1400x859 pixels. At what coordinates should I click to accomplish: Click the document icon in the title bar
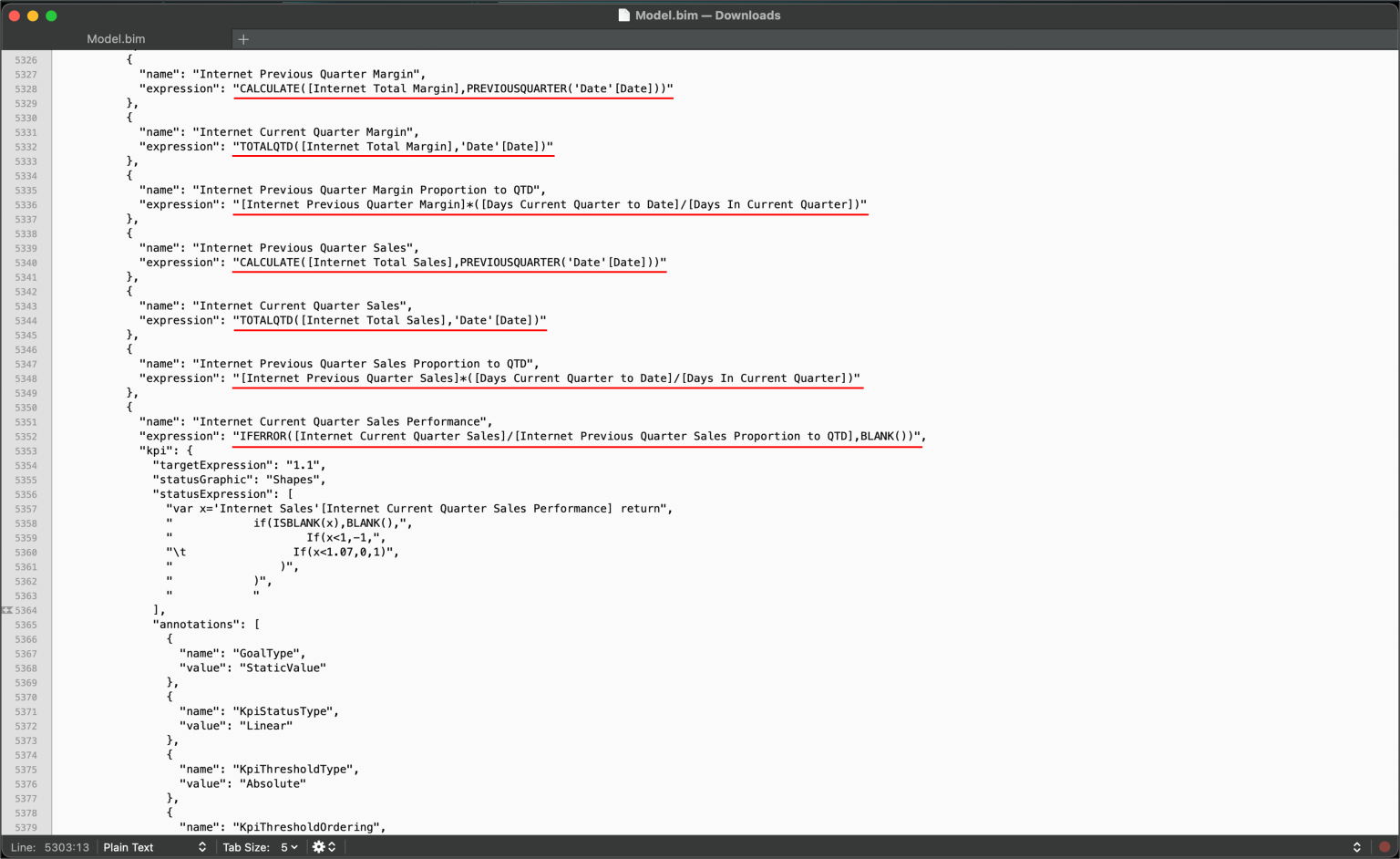click(x=623, y=16)
